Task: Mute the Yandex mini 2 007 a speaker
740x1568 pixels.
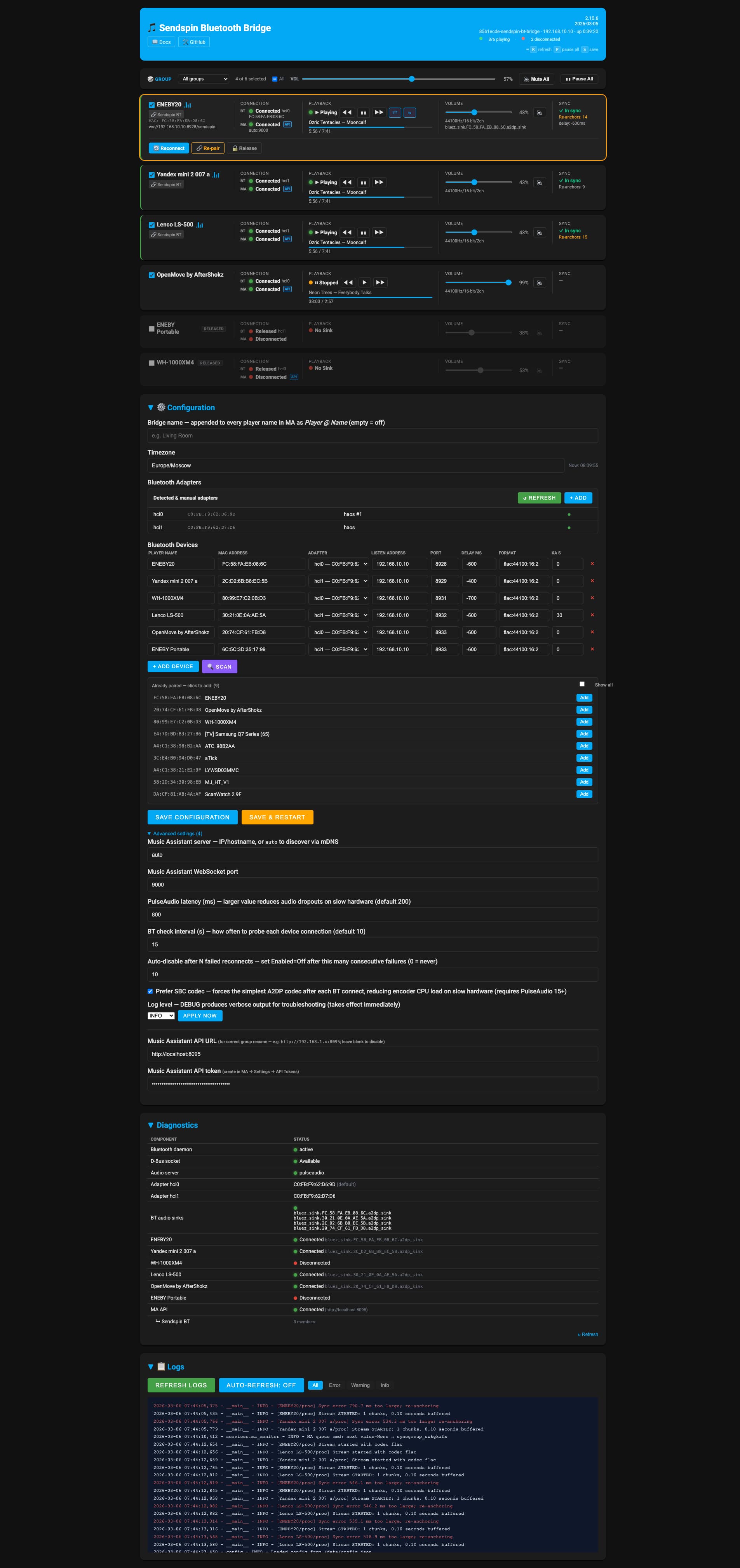Action: pyautogui.click(x=539, y=183)
